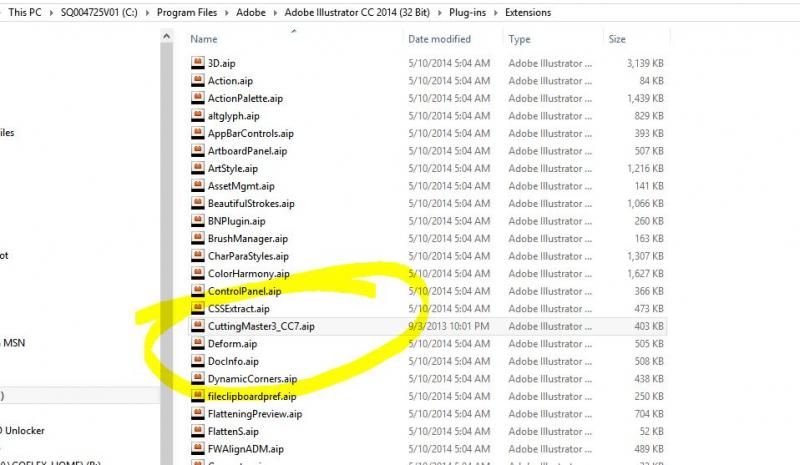This screenshot has width=800, height=465.
Task: Click the ActionPalette.aip file icon
Action: pyautogui.click(x=197, y=97)
